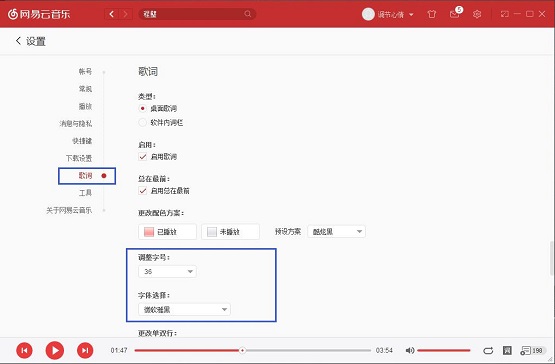
Task: Click the back chevron next to 设置
Action: [x=18, y=41]
